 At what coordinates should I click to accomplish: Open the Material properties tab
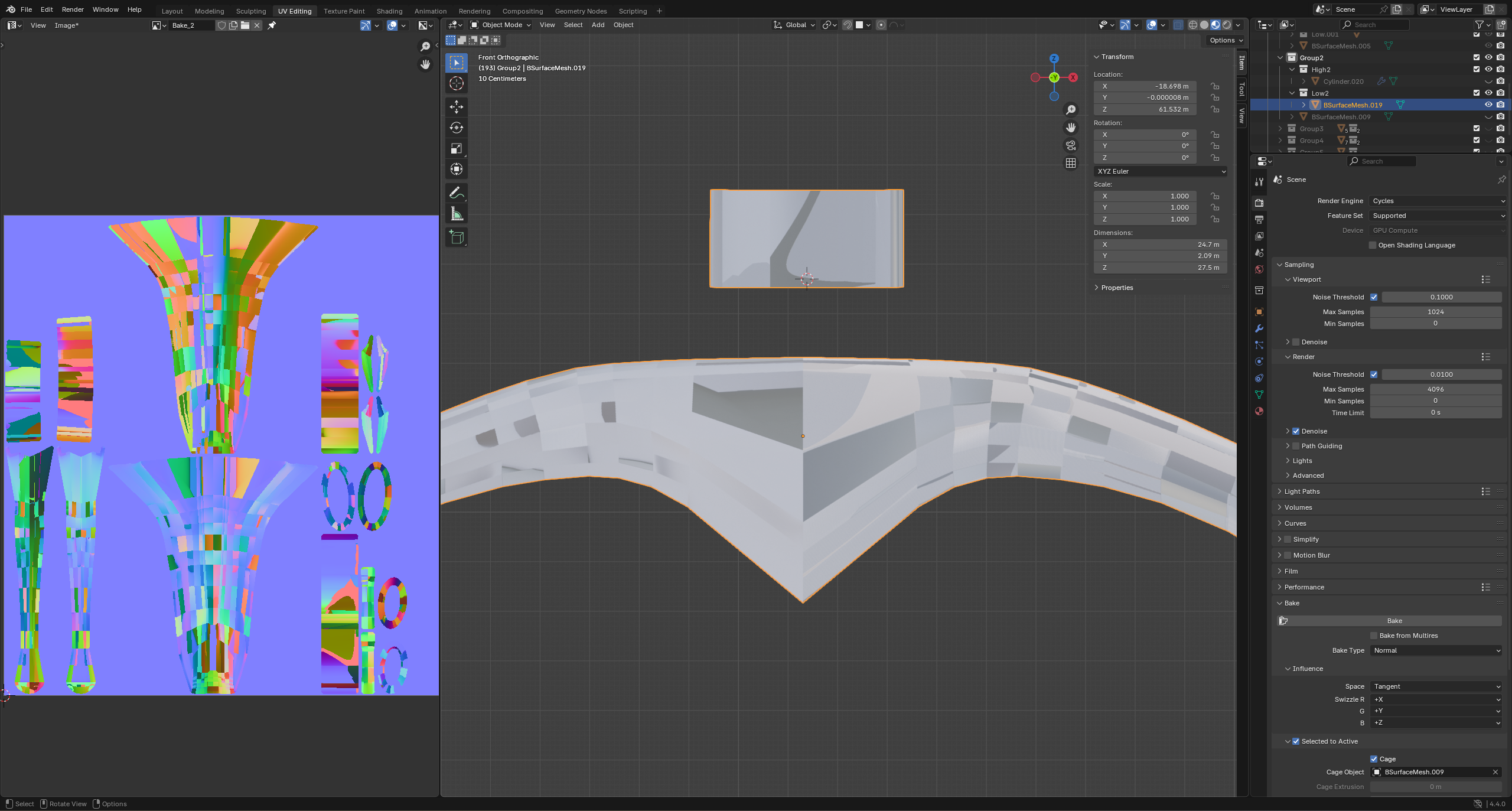1259,411
